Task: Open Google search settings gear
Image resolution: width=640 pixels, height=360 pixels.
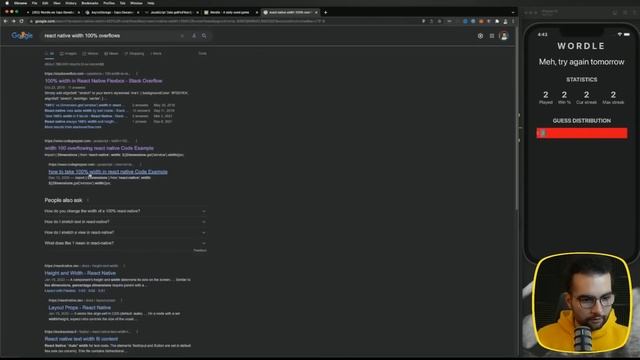Action: (480, 36)
